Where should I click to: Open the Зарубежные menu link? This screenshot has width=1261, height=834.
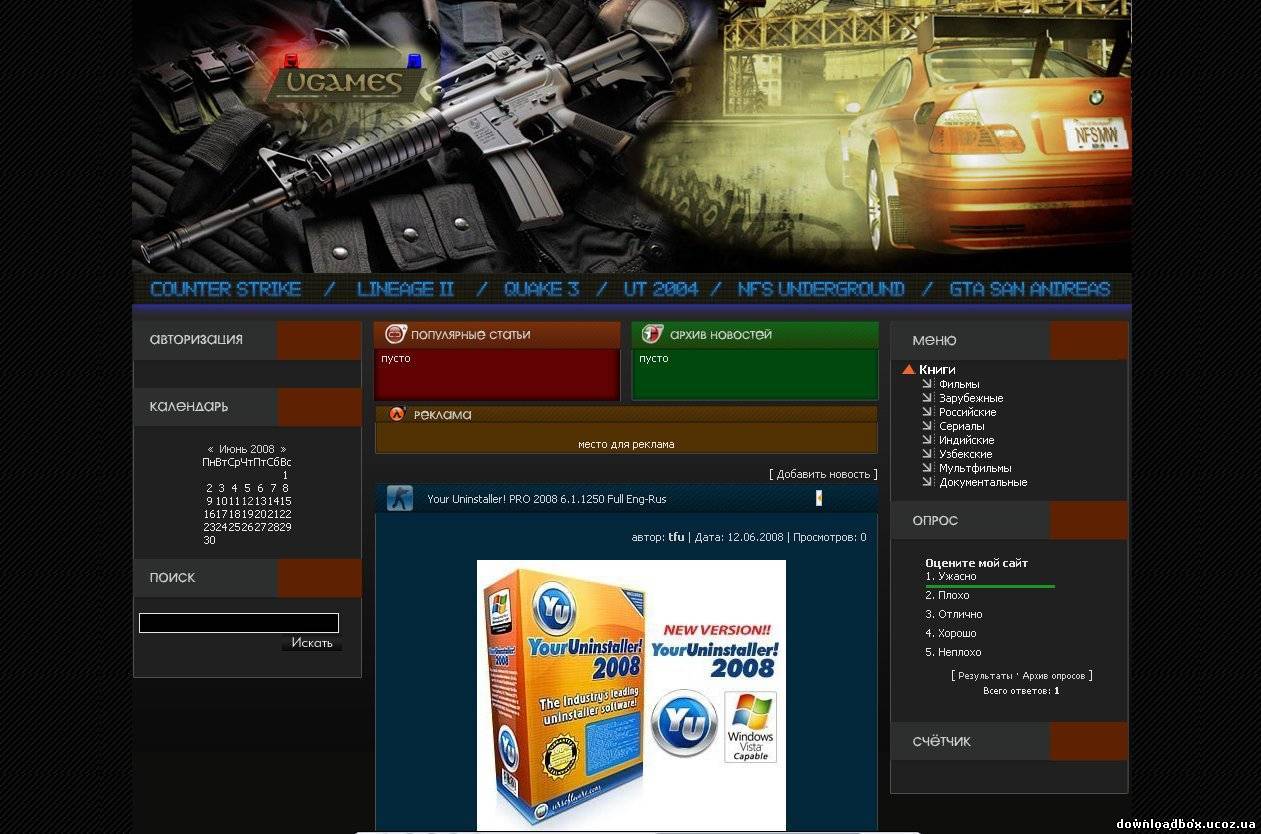point(971,398)
